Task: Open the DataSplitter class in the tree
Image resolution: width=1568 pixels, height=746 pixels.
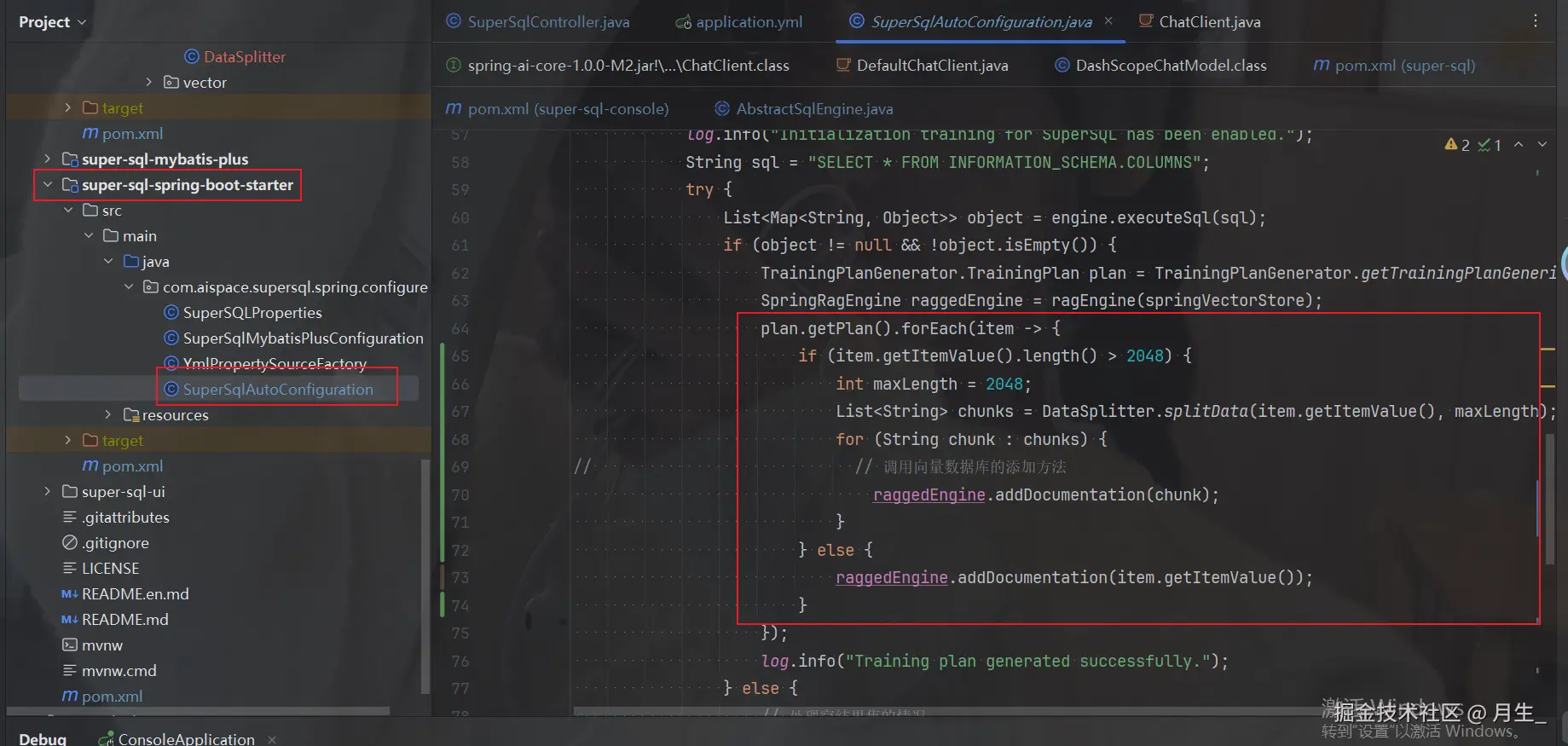Action: (x=245, y=57)
